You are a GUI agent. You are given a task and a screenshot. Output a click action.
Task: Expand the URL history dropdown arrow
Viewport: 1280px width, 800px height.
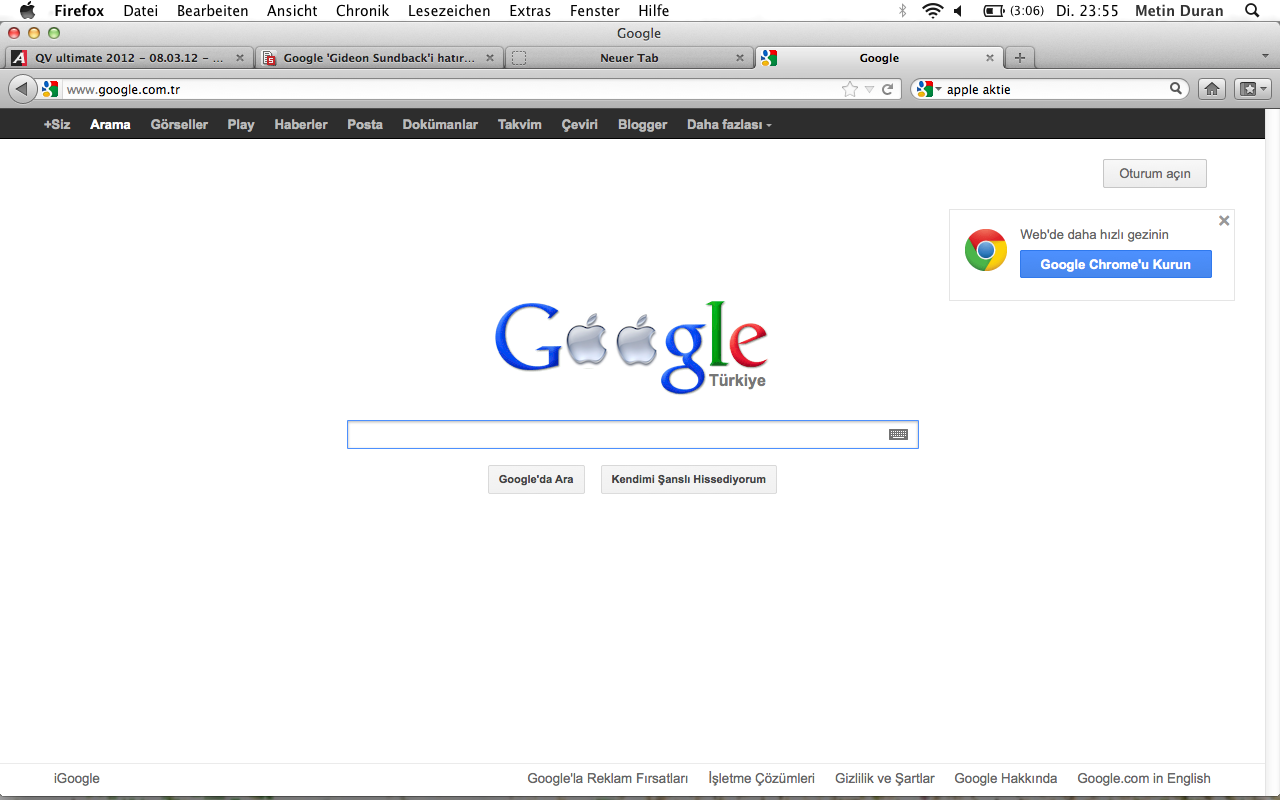(870, 90)
